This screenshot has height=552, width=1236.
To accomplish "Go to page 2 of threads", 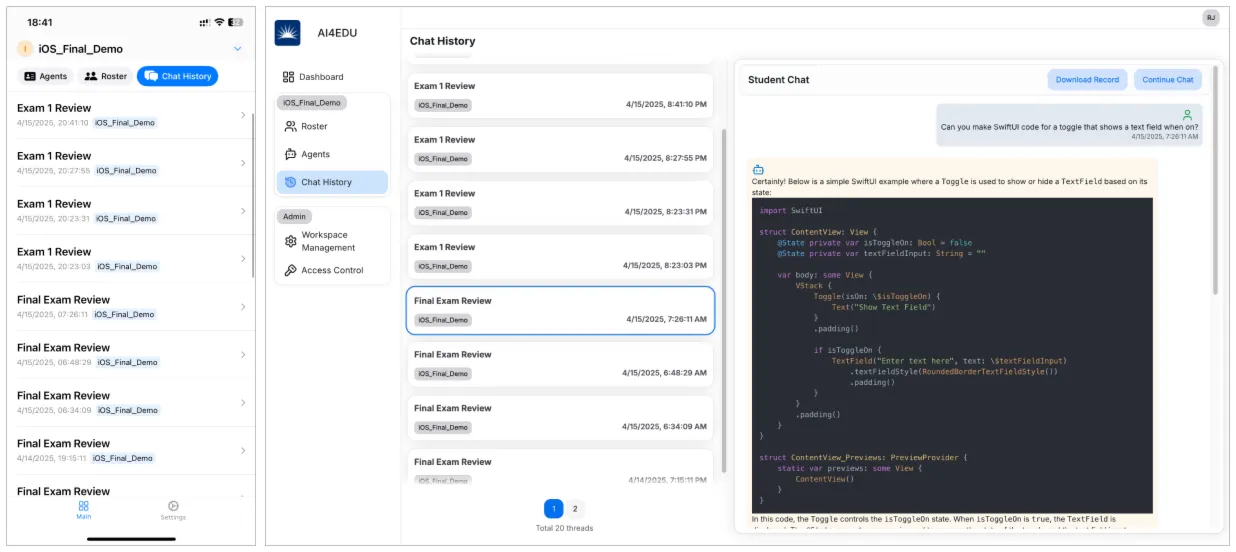I will [575, 509].
